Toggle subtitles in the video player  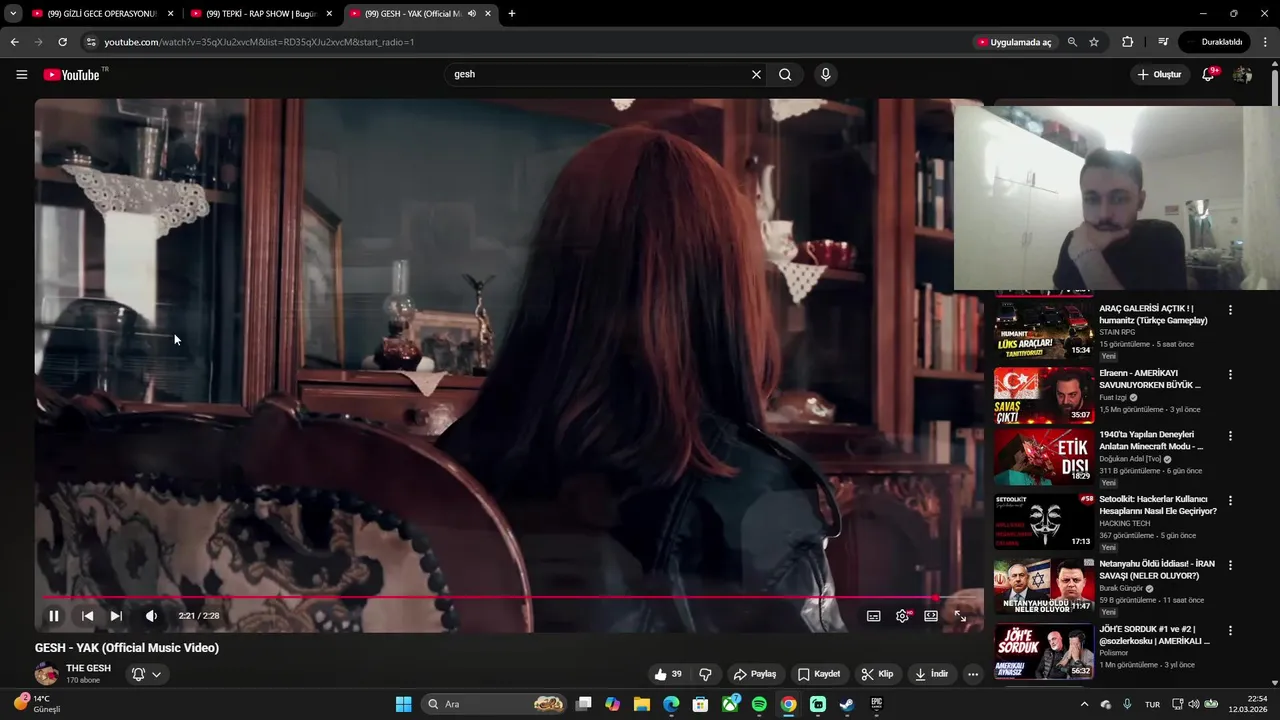coord(873,616)
